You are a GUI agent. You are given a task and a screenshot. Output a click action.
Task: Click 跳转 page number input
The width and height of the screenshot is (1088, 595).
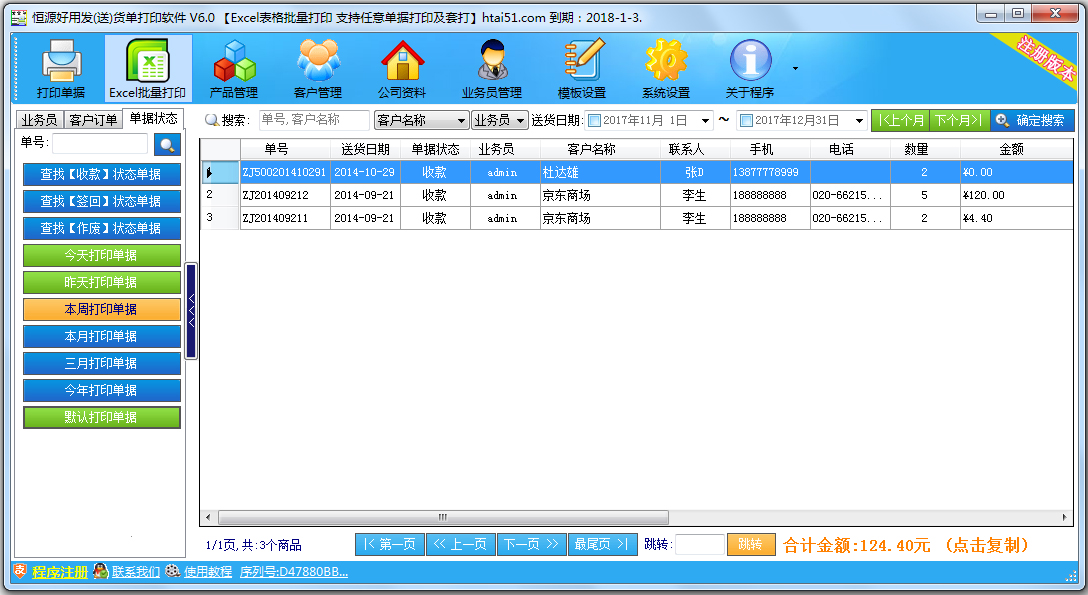tap(699, 544)
